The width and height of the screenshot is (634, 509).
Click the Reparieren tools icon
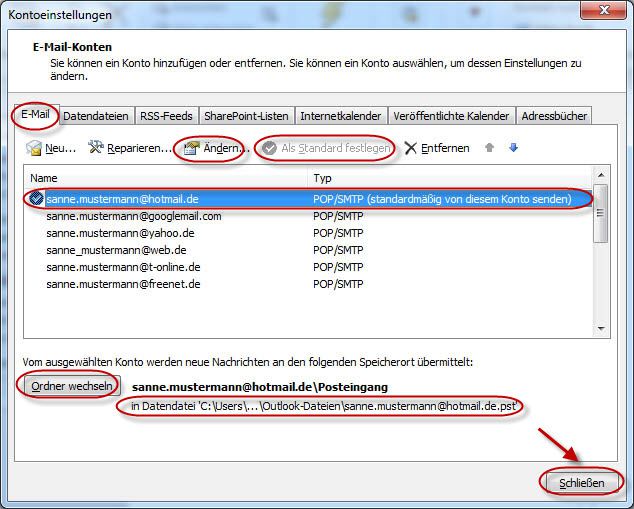tap(96, 147)
